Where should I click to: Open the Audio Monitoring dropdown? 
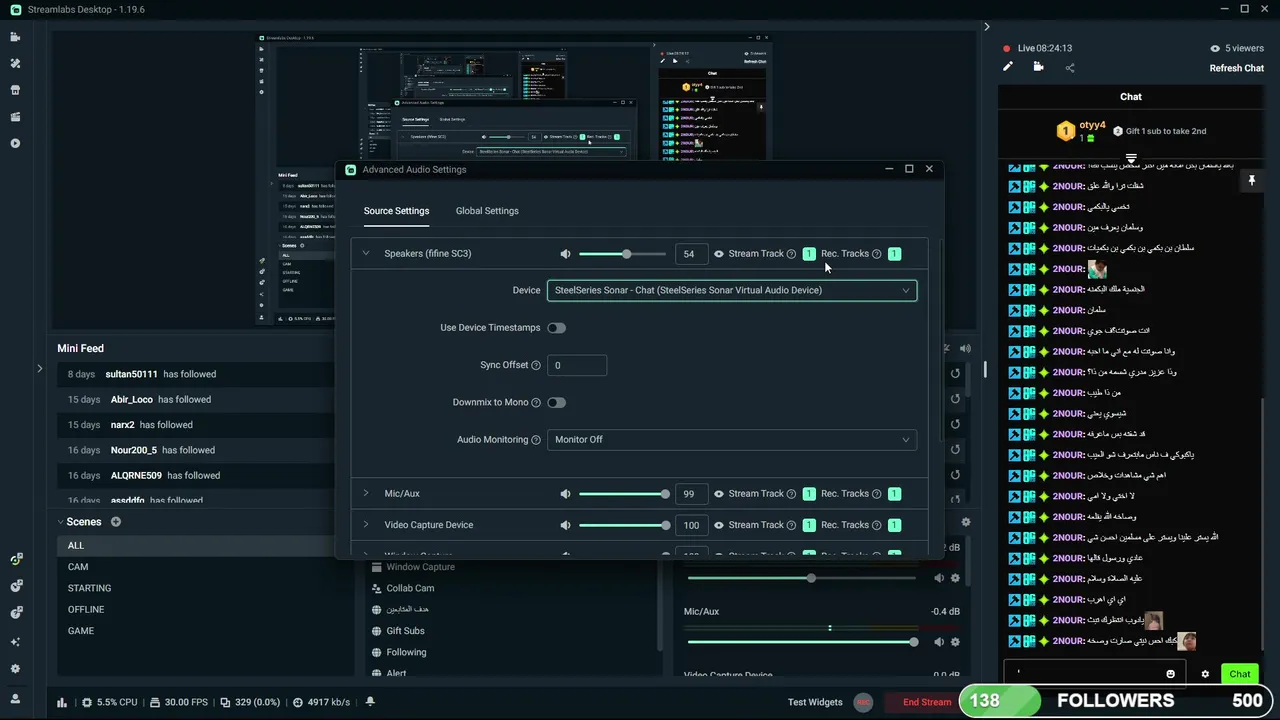coord(732,440)
